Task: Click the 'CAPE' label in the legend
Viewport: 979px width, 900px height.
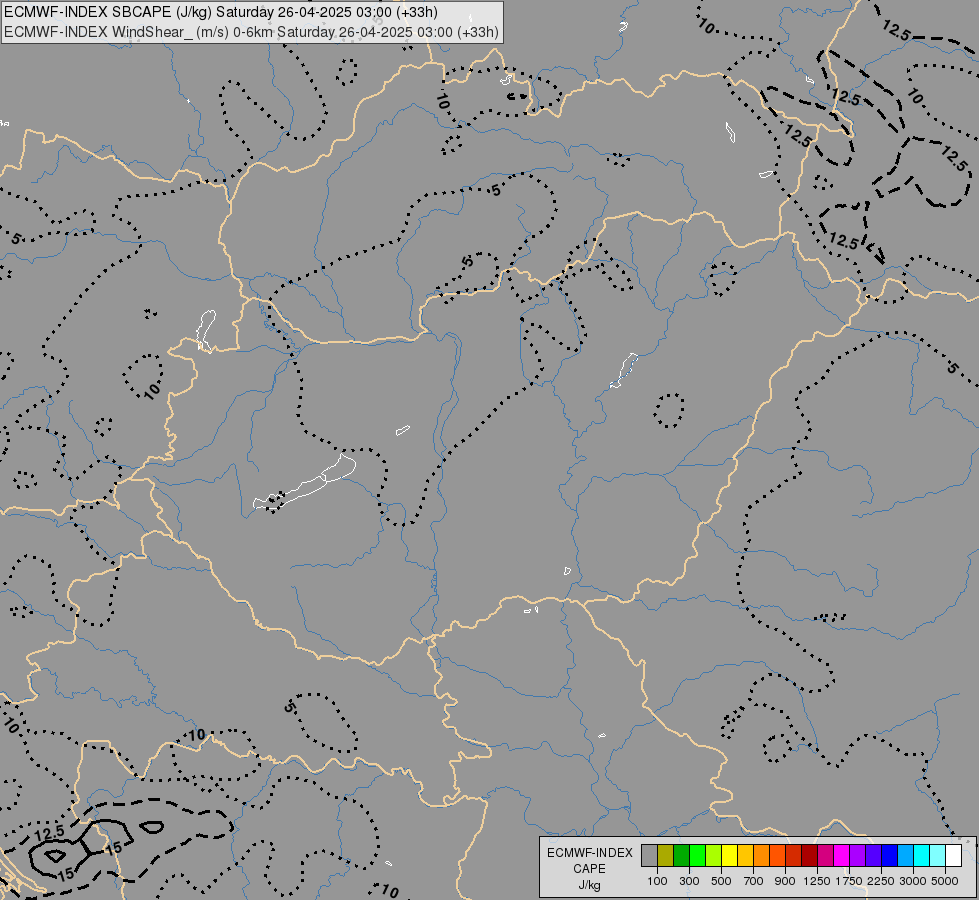Action: 589,869
